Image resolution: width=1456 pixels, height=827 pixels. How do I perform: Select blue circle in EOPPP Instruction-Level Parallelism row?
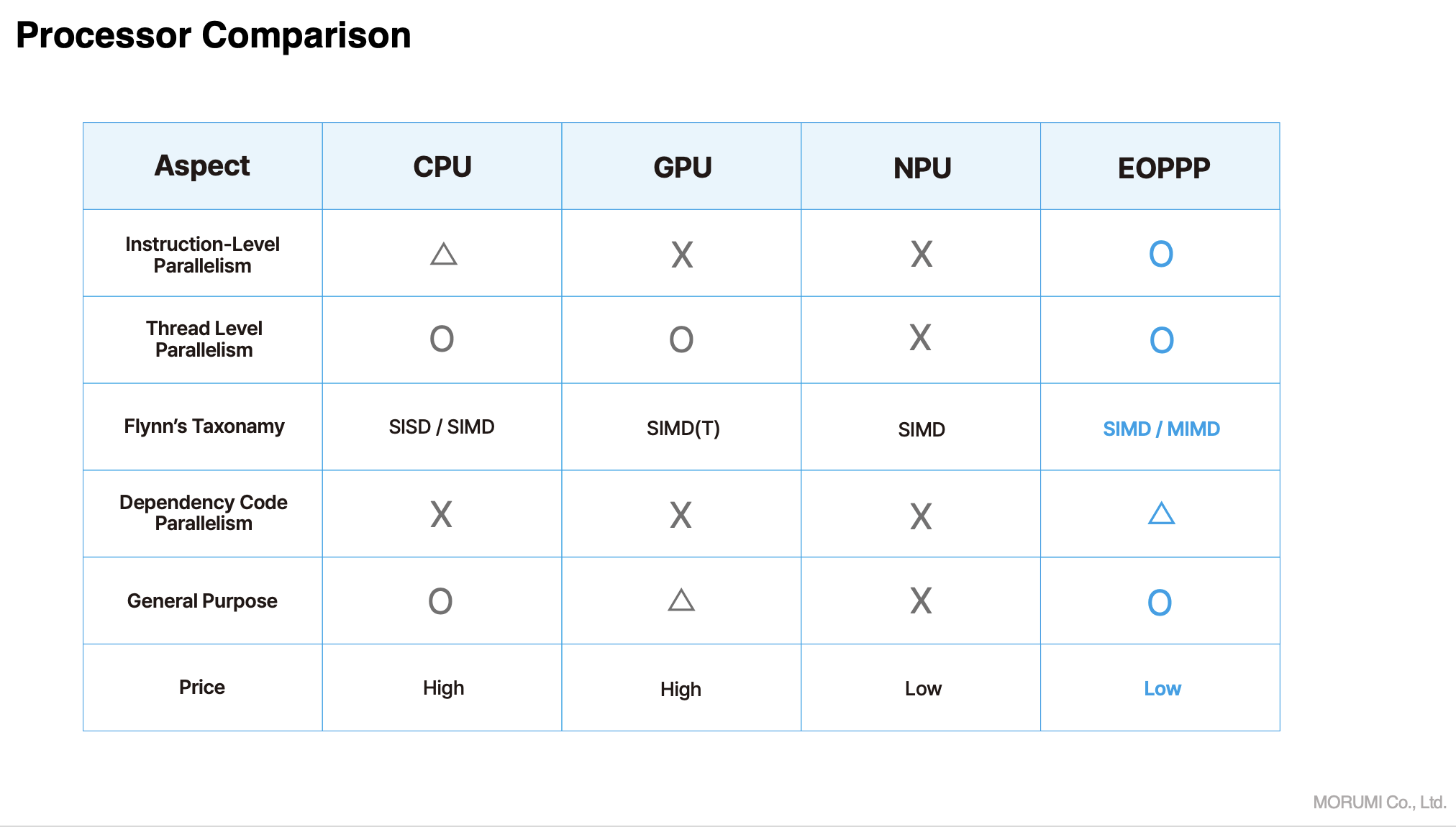tap(1160, 254)
